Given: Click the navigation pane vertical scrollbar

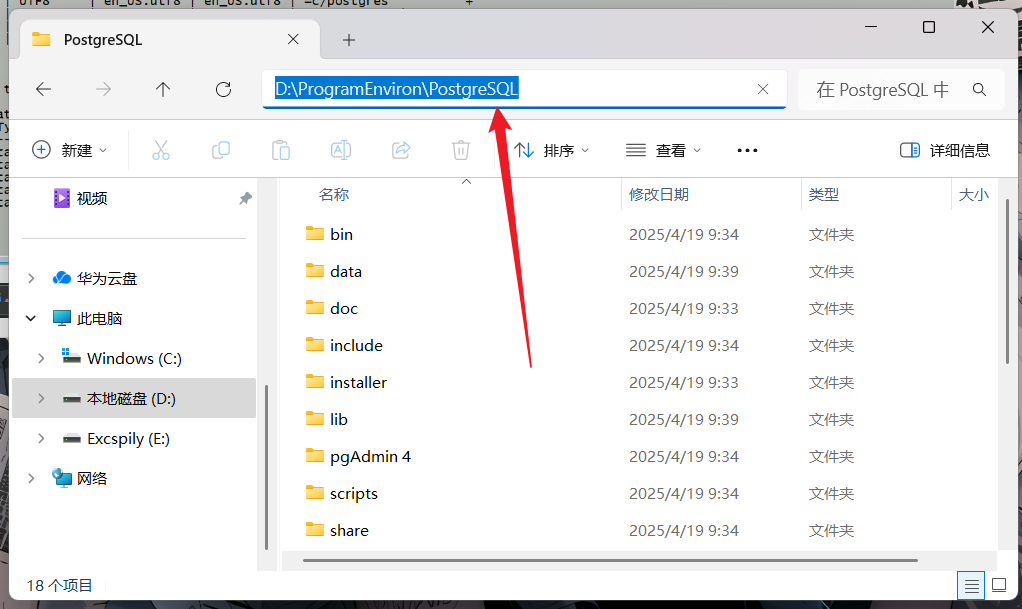Looking at the screenshot, I should click(267, 468).
